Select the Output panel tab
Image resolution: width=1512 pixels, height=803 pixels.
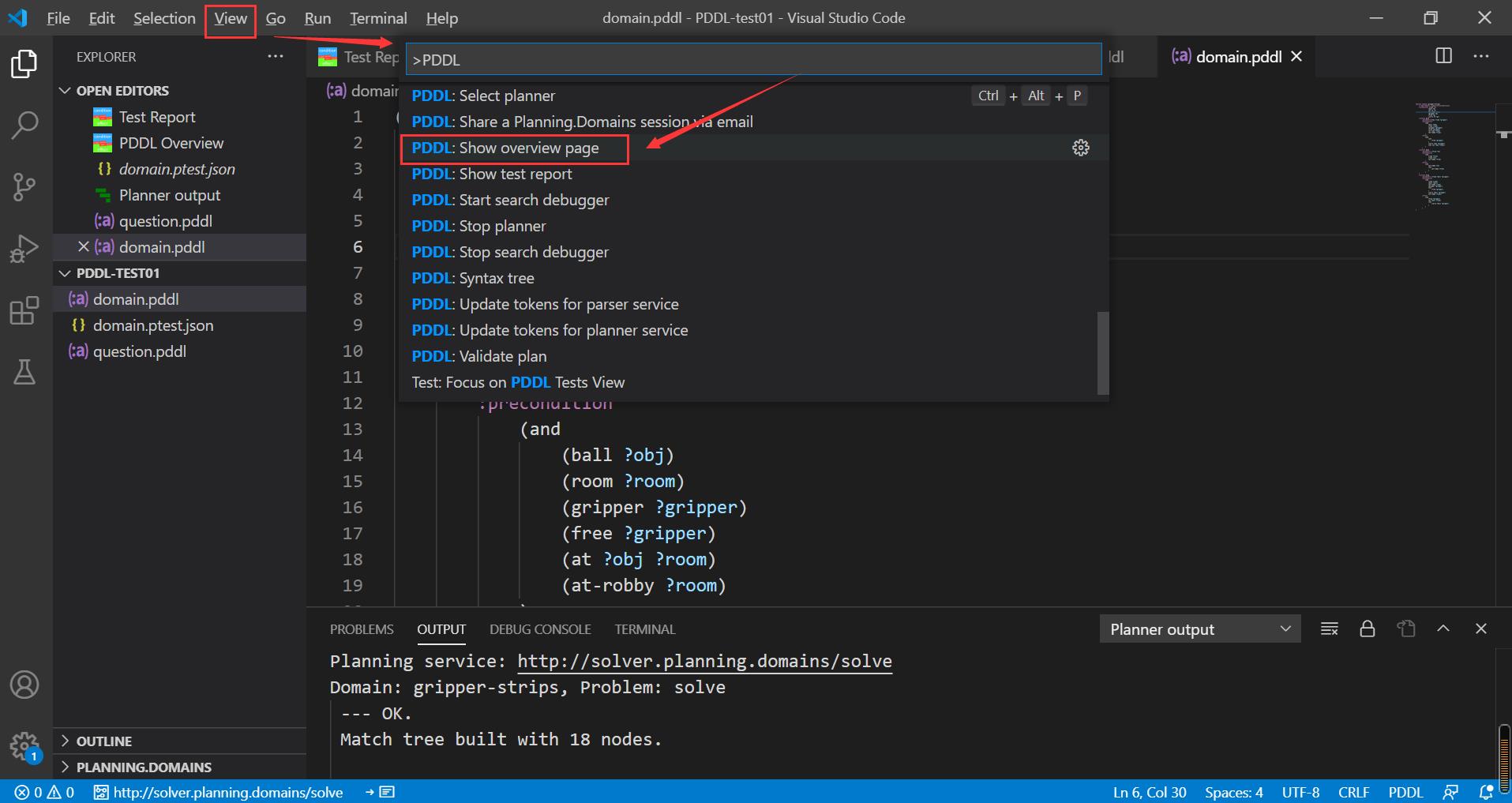[x=441, y=629]
